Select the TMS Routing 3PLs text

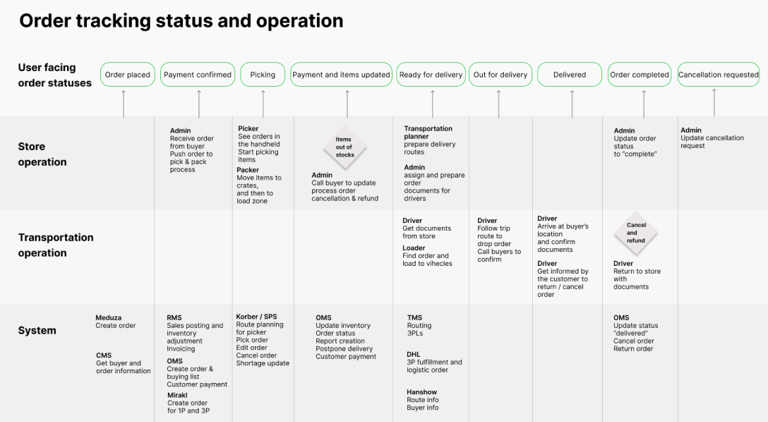(x=419, y=325)
